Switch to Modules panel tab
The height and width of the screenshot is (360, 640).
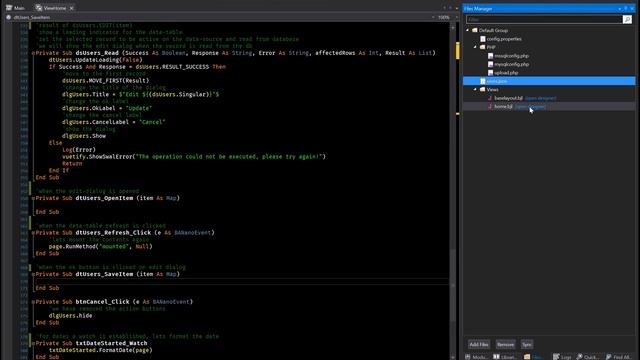point(476,357)
